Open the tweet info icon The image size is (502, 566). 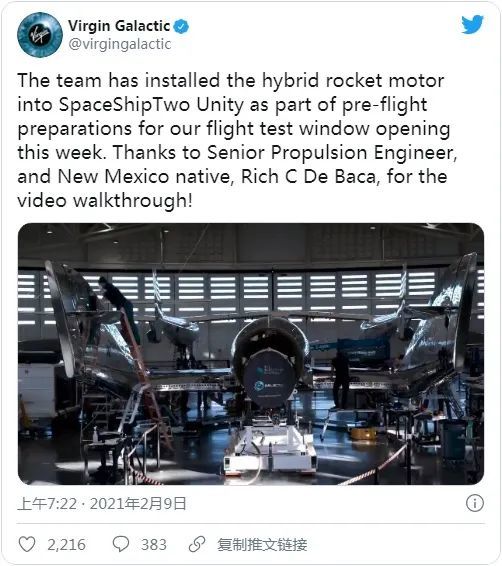point(475,503)
